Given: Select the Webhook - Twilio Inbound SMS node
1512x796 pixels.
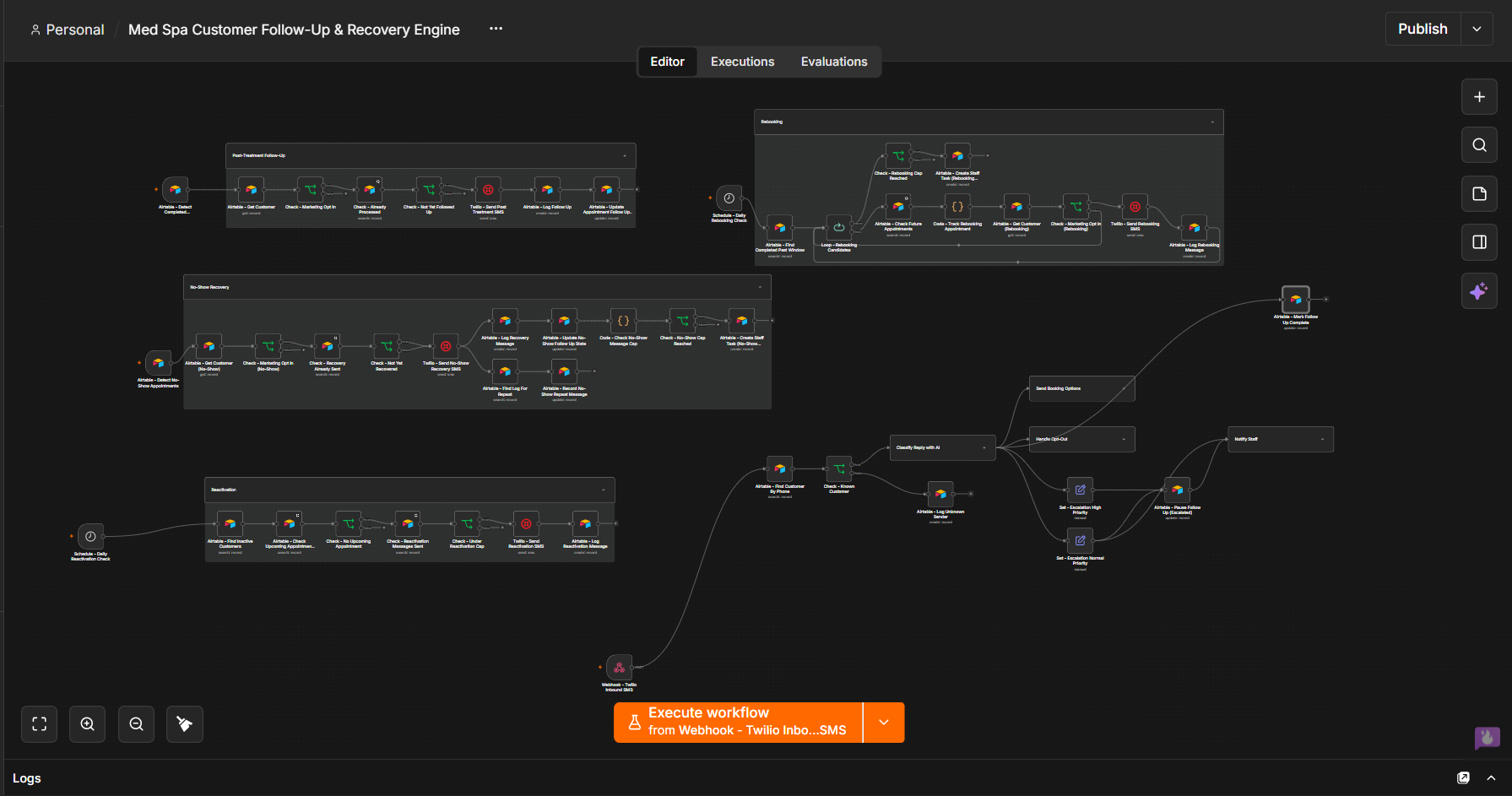Looking at the screenshot, I should pyautogui.click(x=619, y=668).
